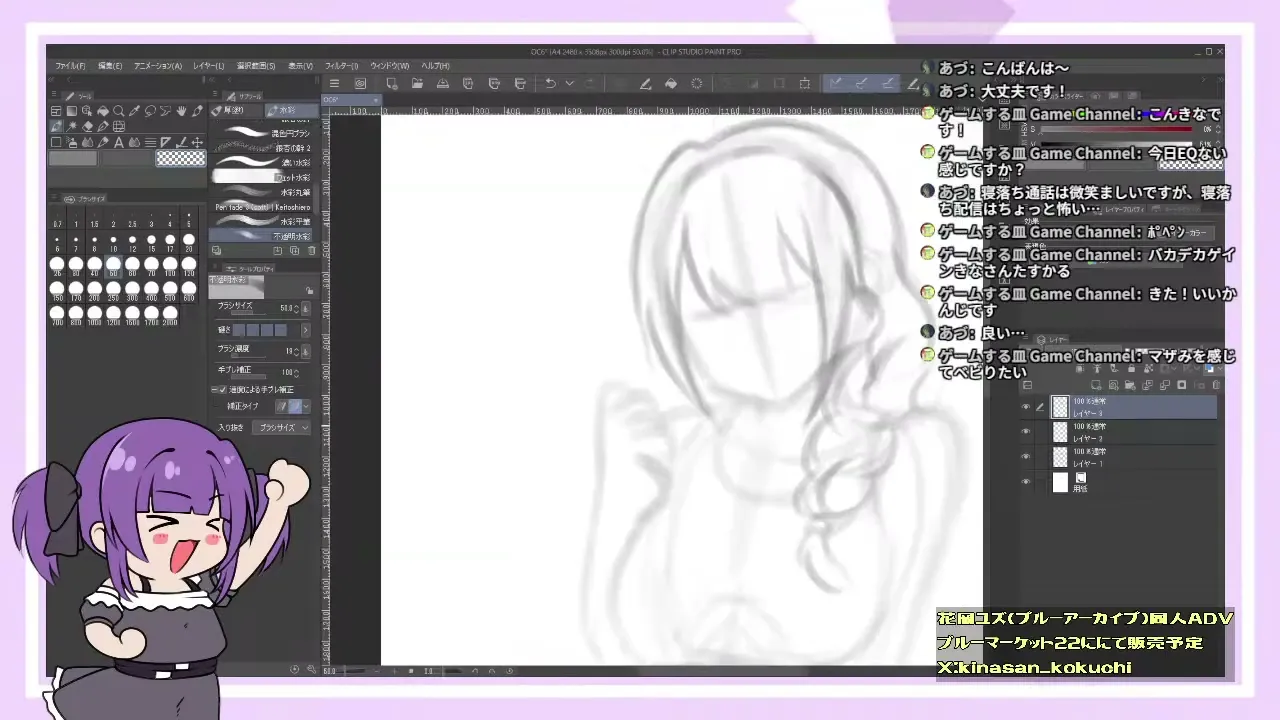
Task: Hide レイヤー 3 with its eye icon
Action: coord(1025,407)
